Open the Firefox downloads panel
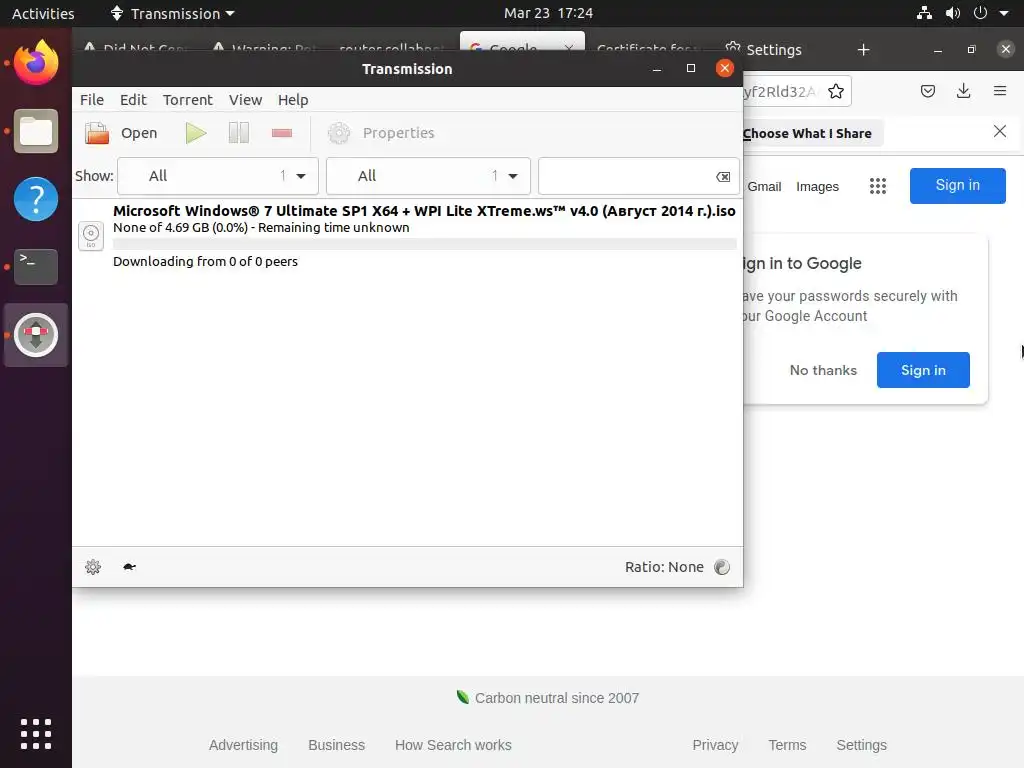 963,91
